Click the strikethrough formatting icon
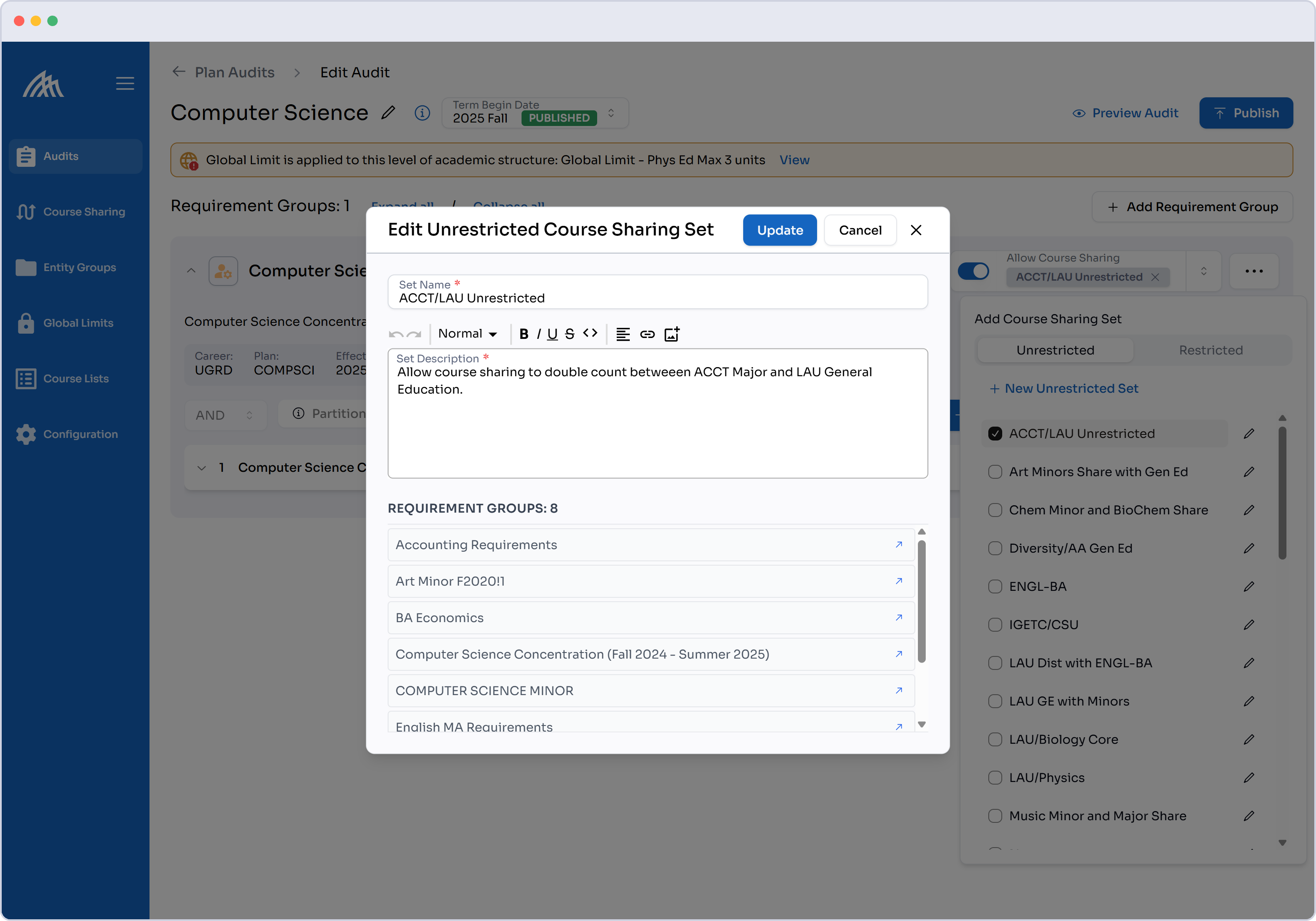1316x921 pixels. (569, 334)
